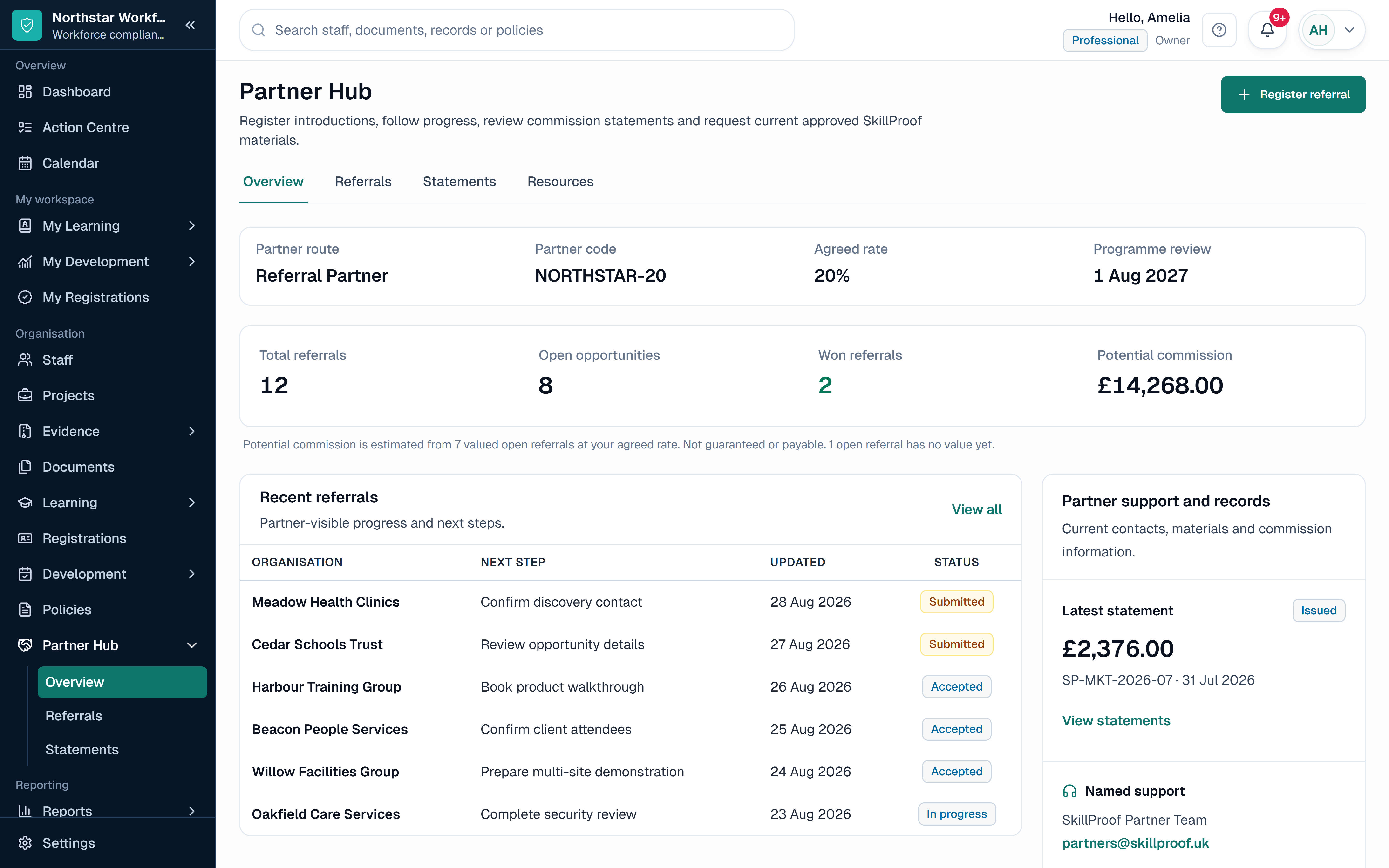Click the My Registrations badge icon
This screenshot has width=1389, height=868.
(x=25, y=297)
